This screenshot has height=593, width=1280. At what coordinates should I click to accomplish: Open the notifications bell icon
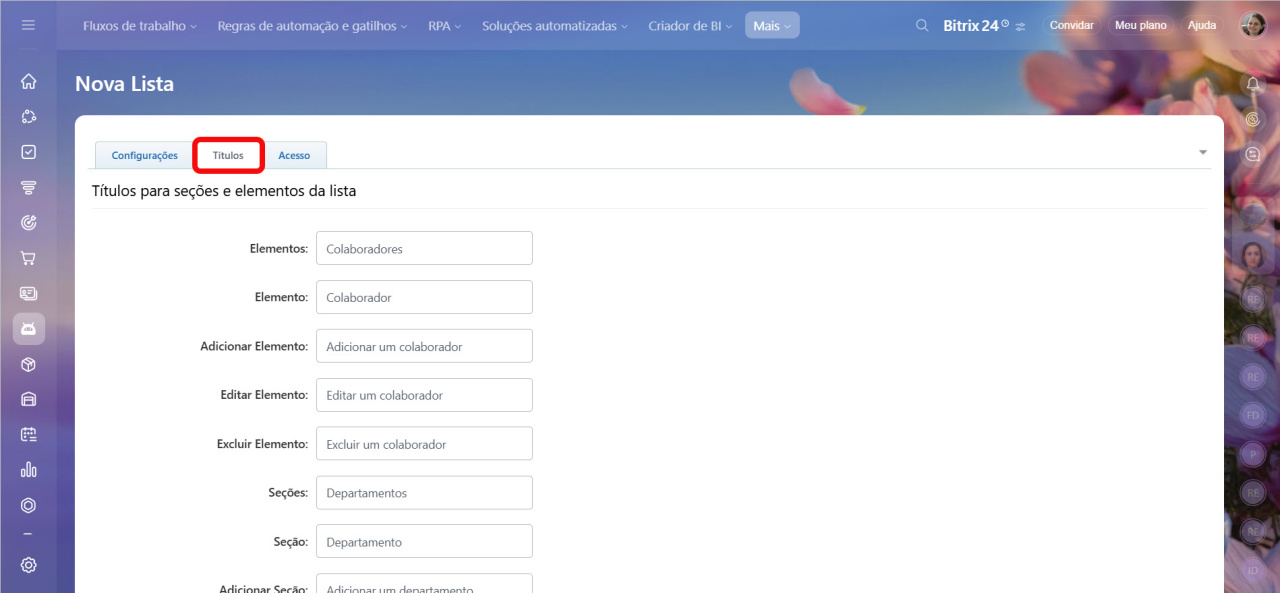tap(1252, 84)
